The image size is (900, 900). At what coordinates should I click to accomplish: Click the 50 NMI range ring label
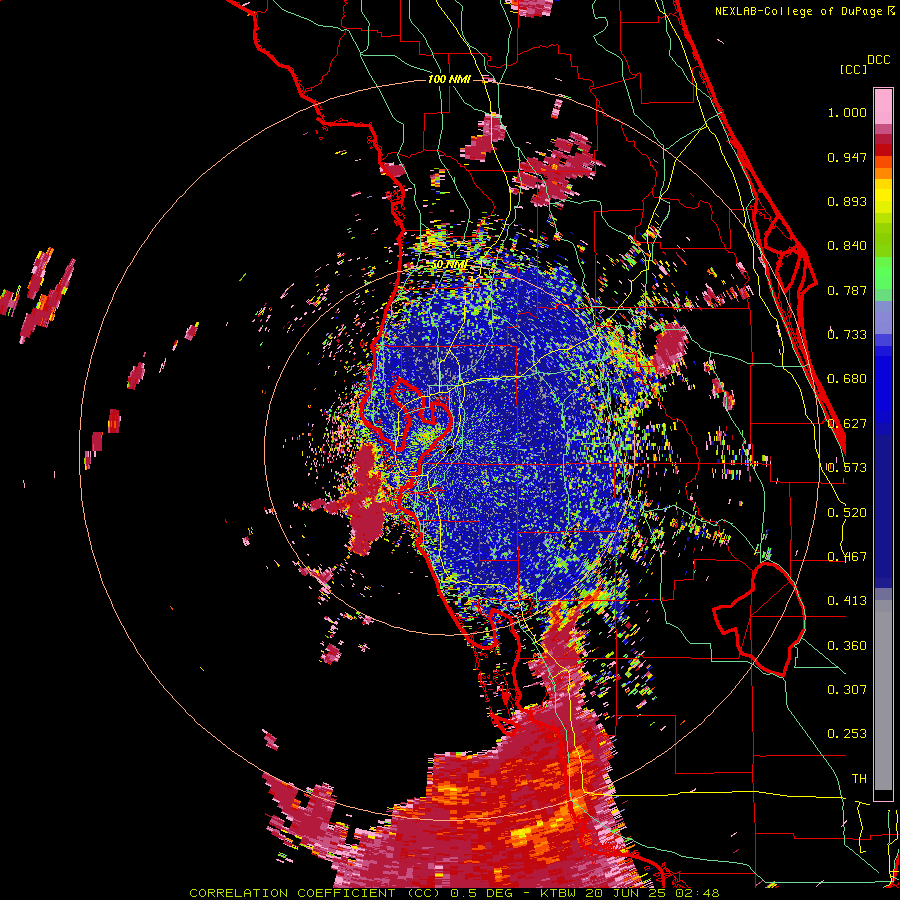point(449,265)
